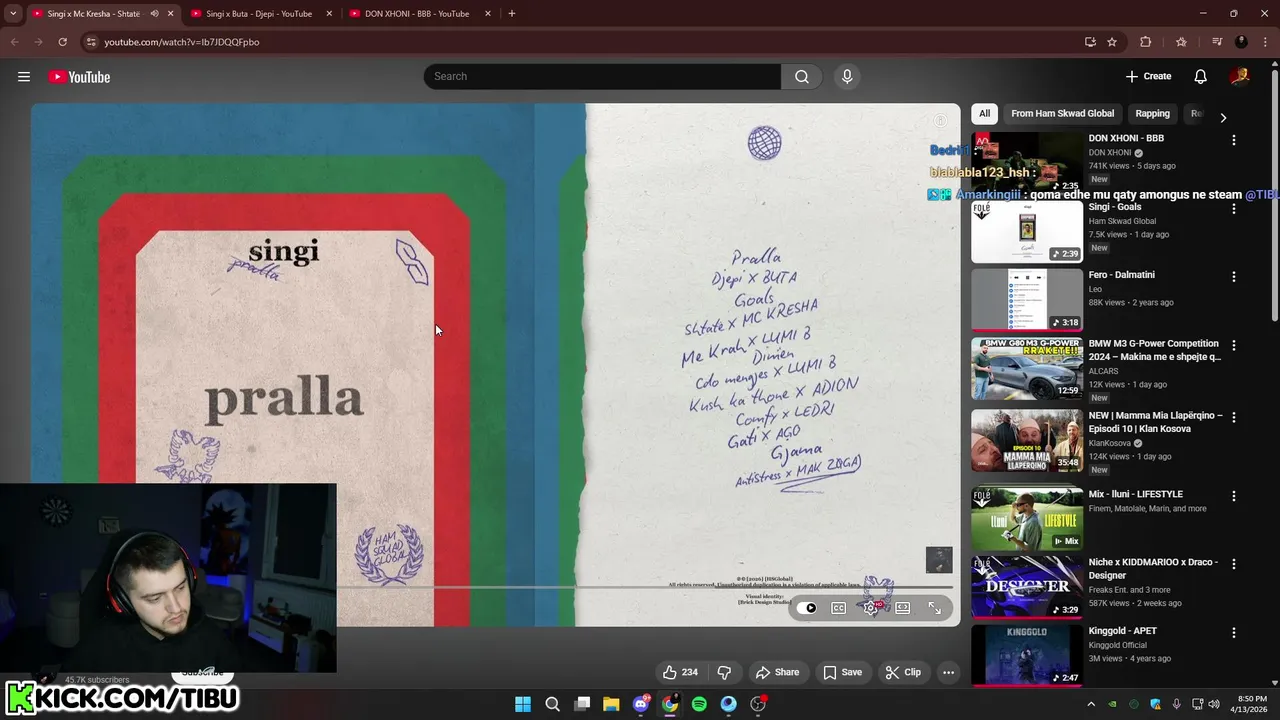1280x720 pixels.
Task: Open Spotify from the taskbar
Action: point(699,704)
